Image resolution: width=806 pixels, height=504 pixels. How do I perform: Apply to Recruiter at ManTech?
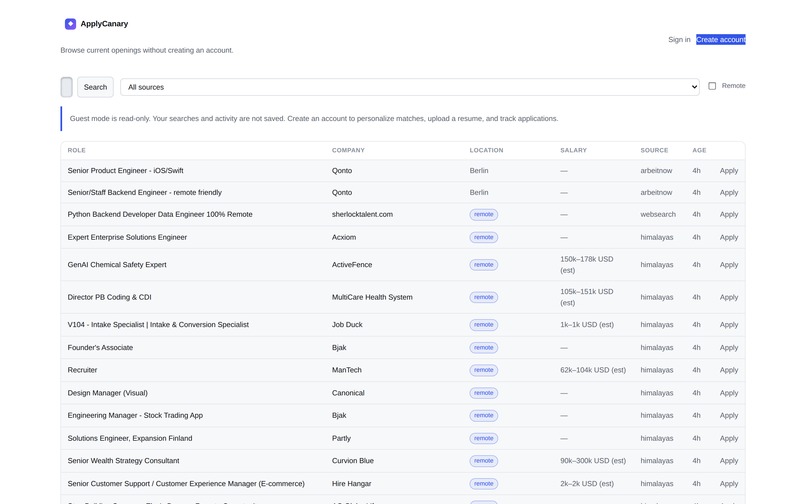tap(728, 370)
